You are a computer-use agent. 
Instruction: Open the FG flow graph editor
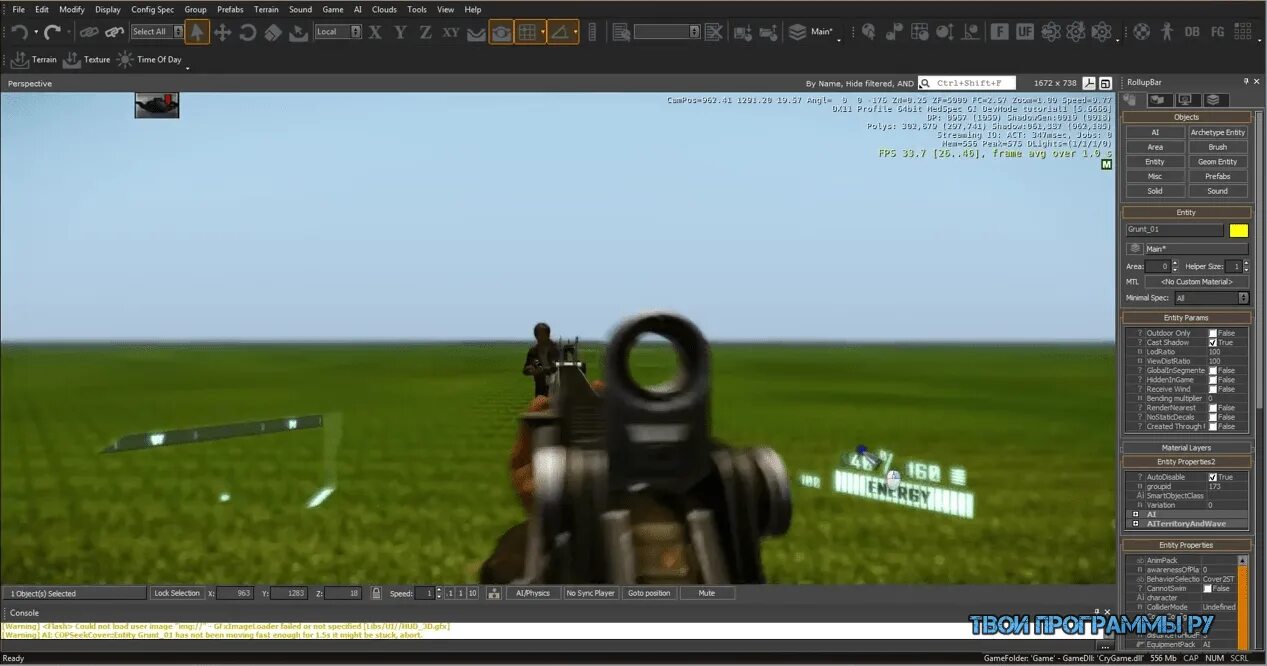(x=1217, y=32)
